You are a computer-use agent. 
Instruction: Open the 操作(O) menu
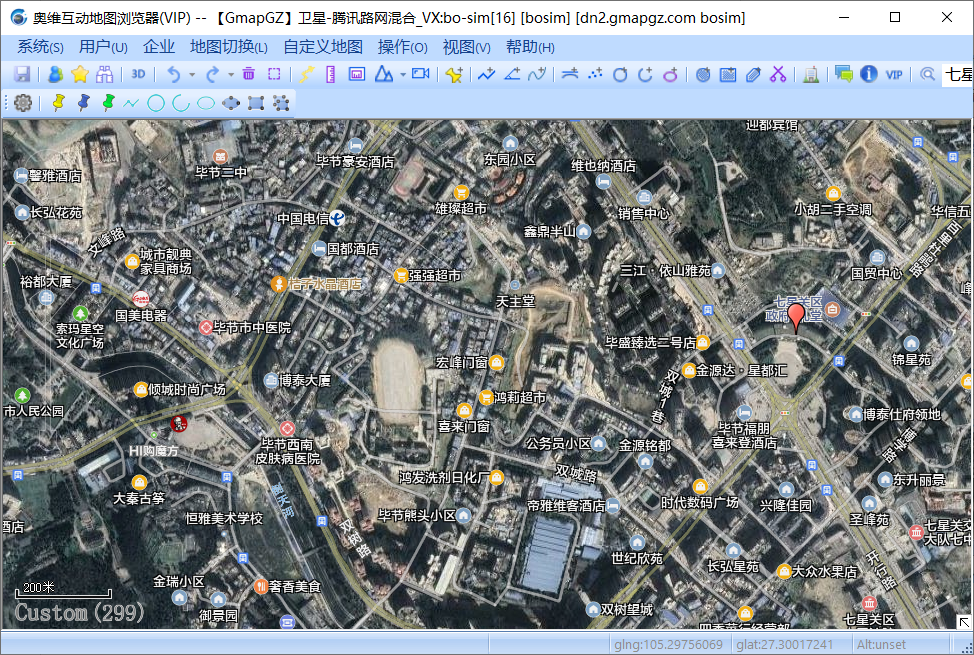click(x=403, y=47)
